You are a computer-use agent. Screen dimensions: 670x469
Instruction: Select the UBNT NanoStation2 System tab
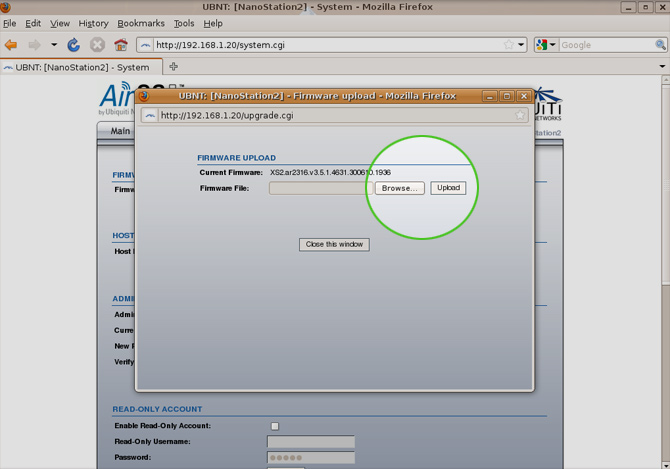click(81, 67)
